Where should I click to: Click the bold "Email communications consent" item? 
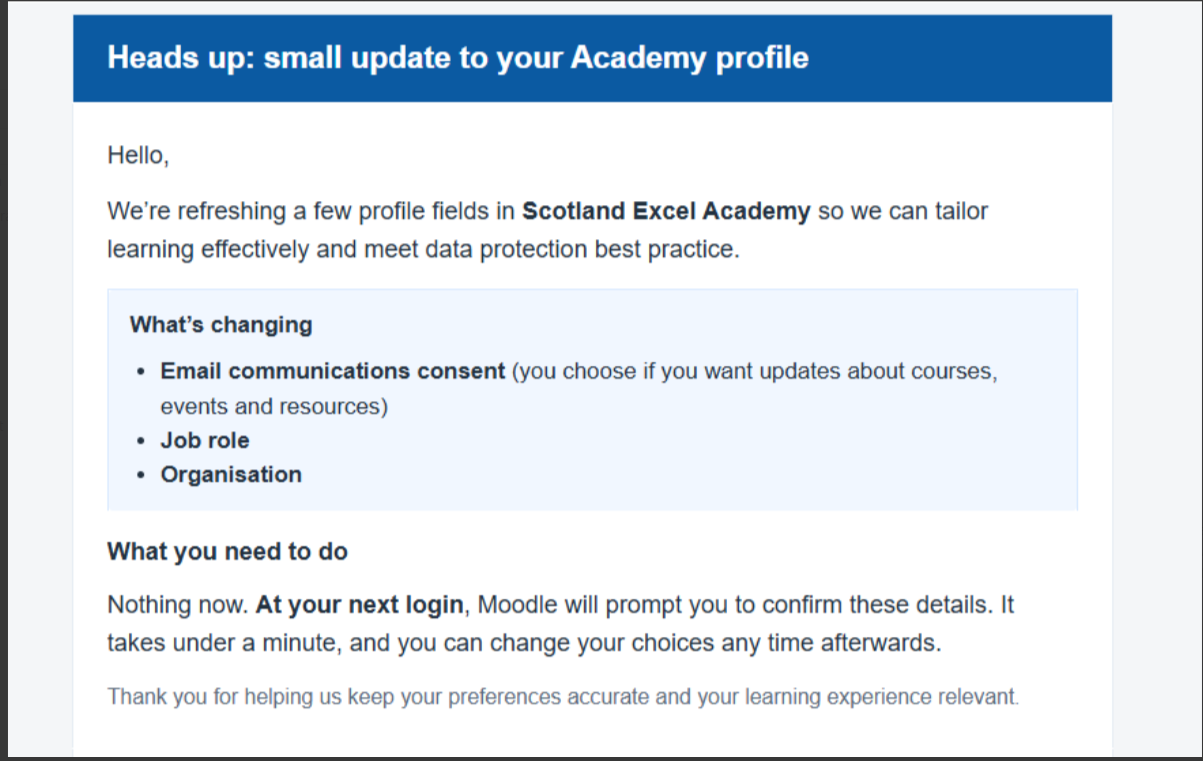tap(333, 371)
